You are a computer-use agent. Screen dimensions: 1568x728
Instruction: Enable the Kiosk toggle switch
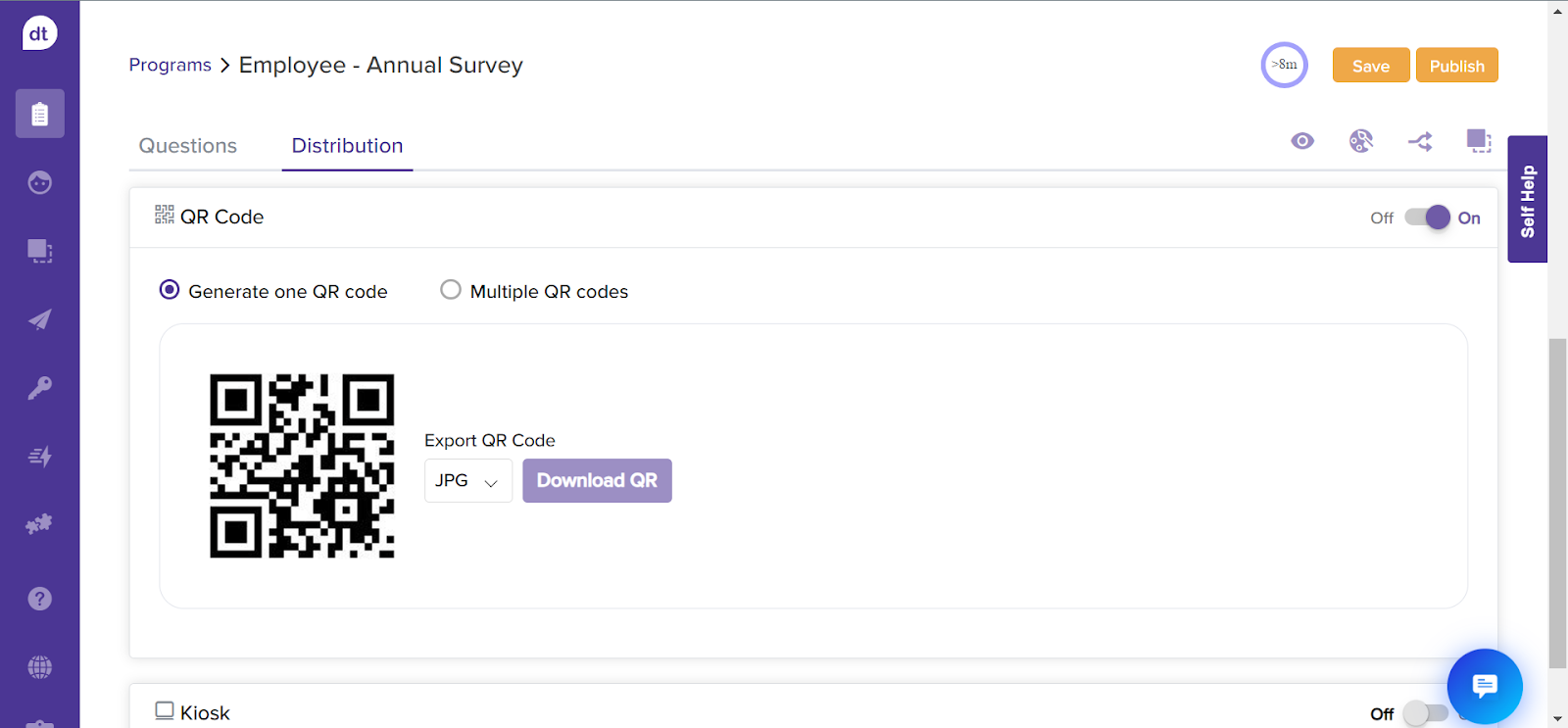(x=1425, y=713)
